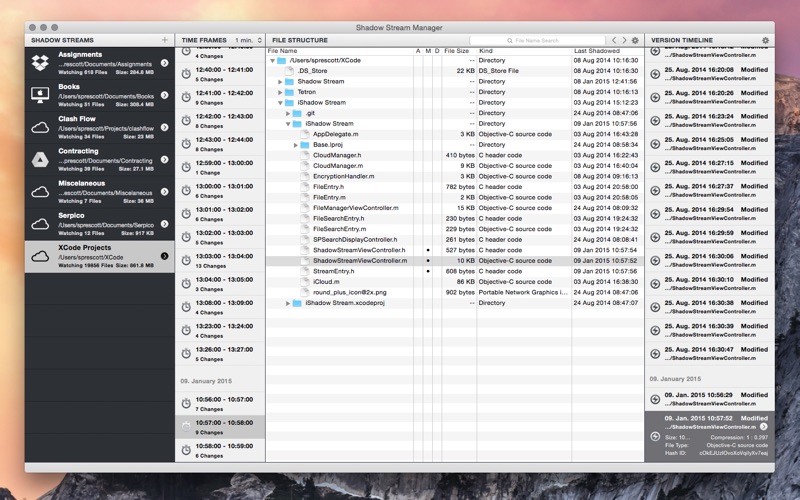Select version 25. Aug. 2014 16:25:05

[710, 143]
